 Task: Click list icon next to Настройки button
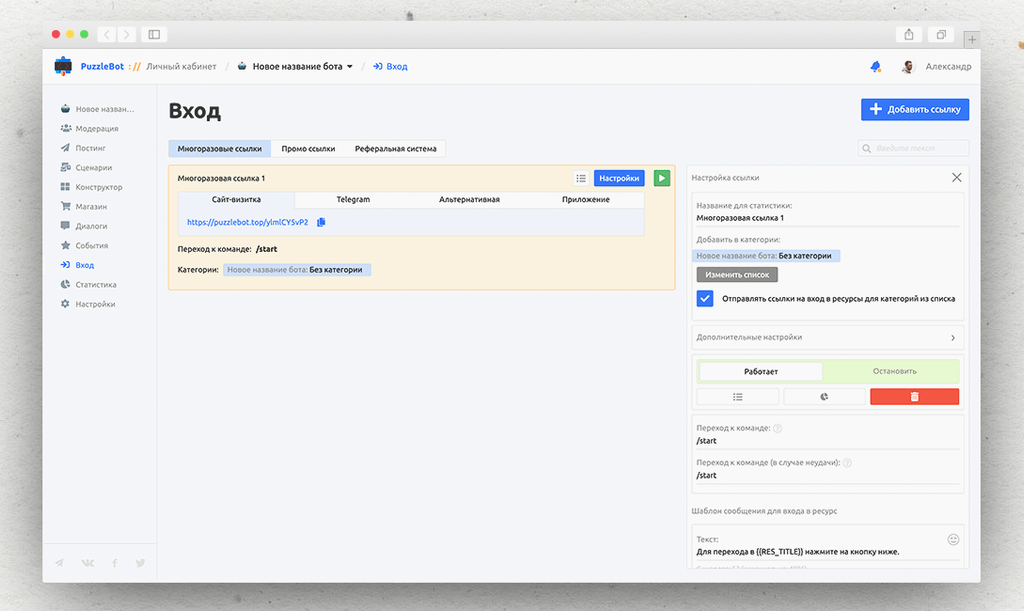click(581, 178)
